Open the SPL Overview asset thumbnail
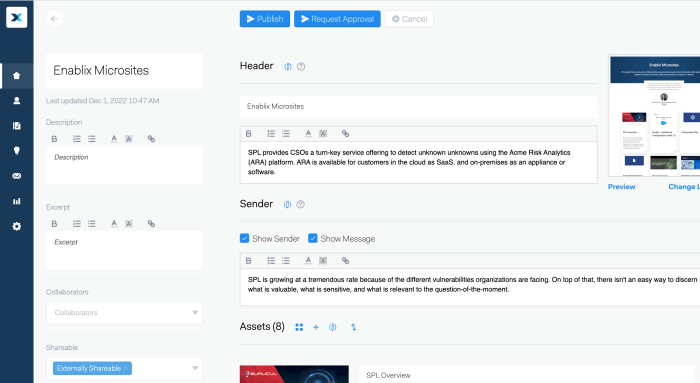Image resolution: width=700 pixels, height=383 pixels. pyautogui.click(x=294, y=374)
